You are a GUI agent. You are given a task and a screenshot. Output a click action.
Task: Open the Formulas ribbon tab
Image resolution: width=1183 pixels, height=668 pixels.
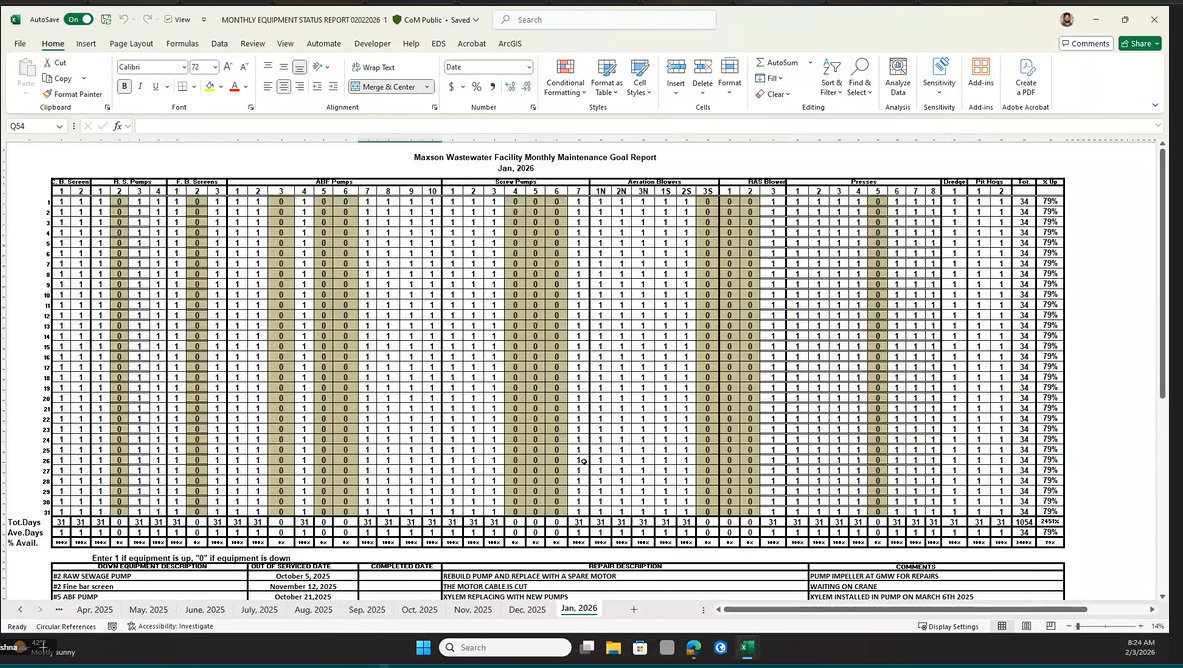[x=182, y=44]
